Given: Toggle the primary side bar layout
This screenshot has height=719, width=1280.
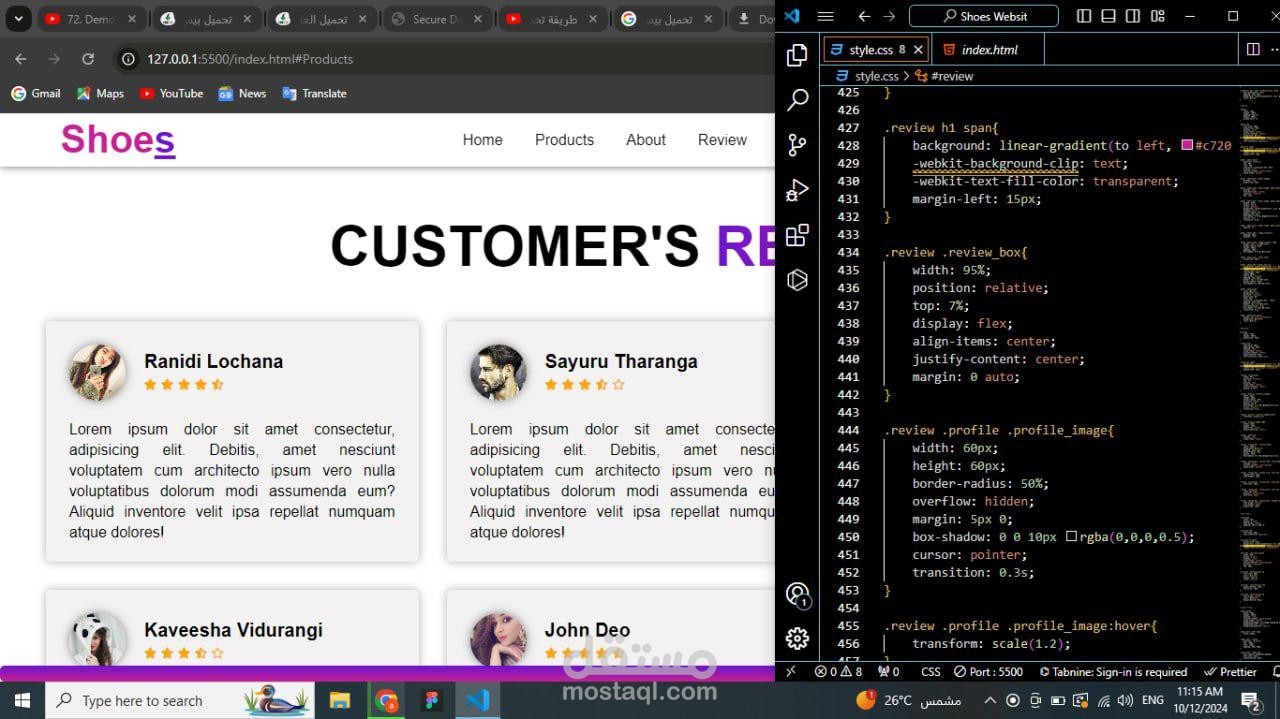Looking at the screenshot, I should click(1084, 16).
